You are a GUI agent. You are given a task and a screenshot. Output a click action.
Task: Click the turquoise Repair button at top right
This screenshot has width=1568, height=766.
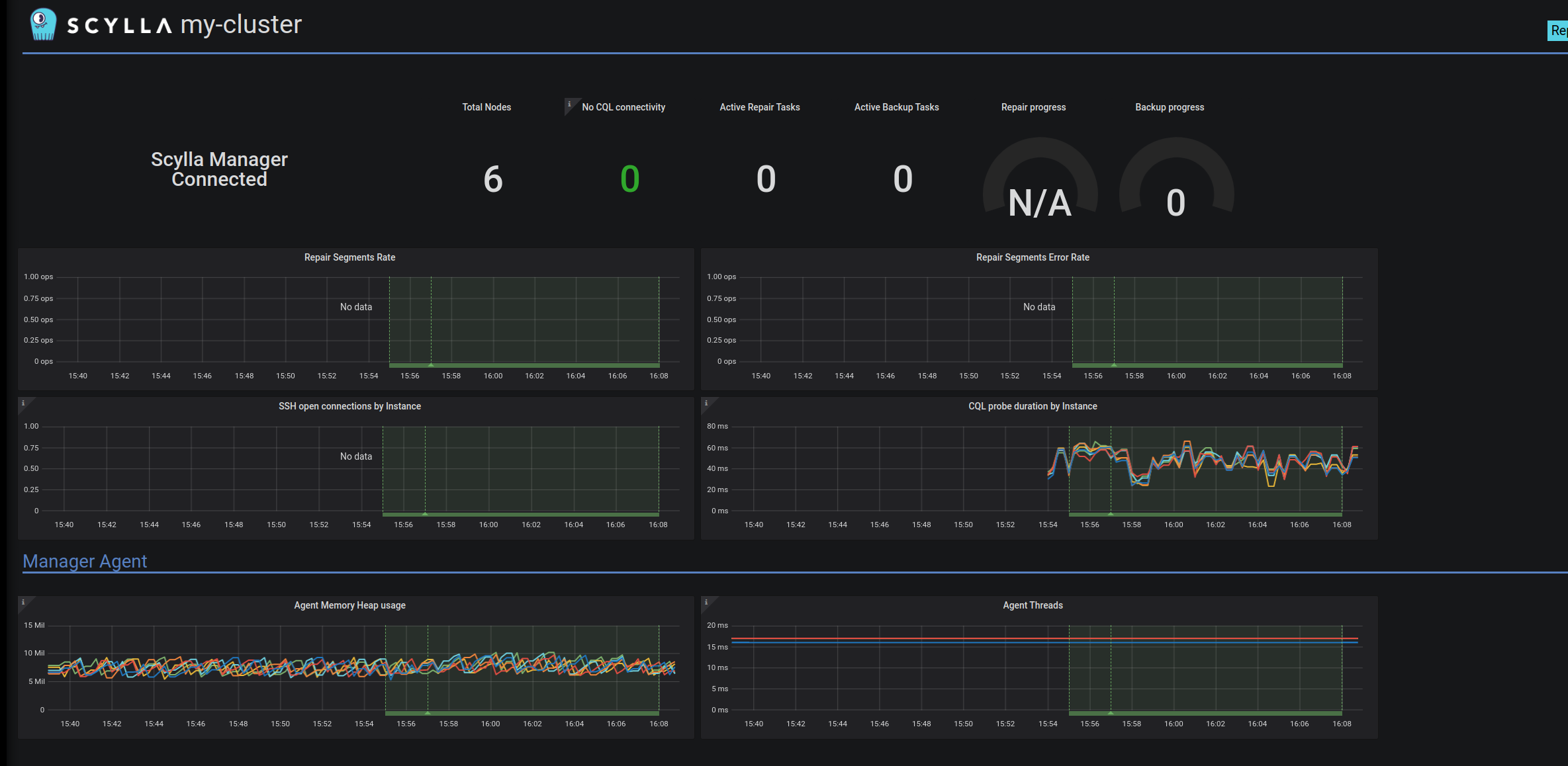click(1559, 30)
